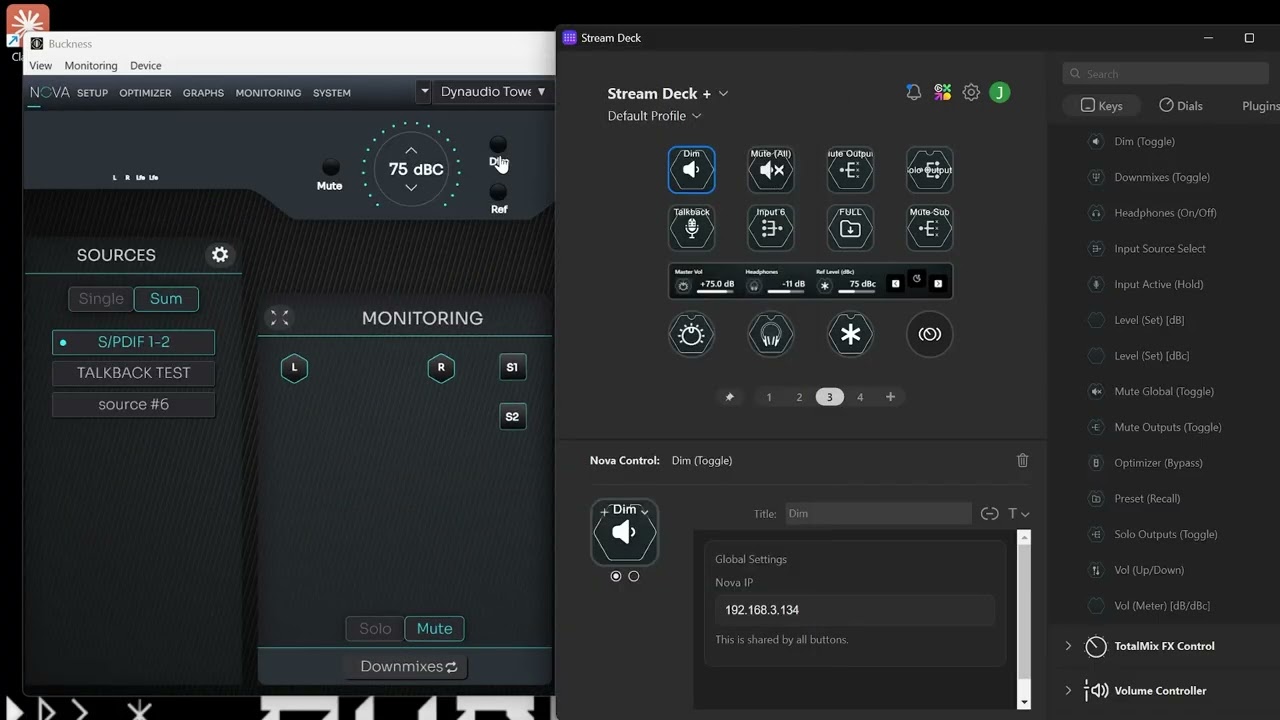Select the Talkback microphone key

coord(691,228)
